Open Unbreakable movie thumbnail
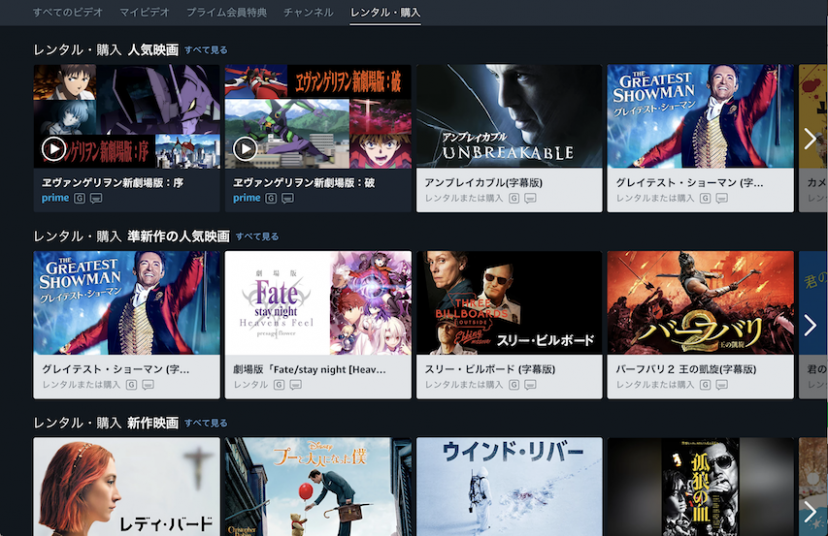Screen dimensions: 828x536 [509, 116]
